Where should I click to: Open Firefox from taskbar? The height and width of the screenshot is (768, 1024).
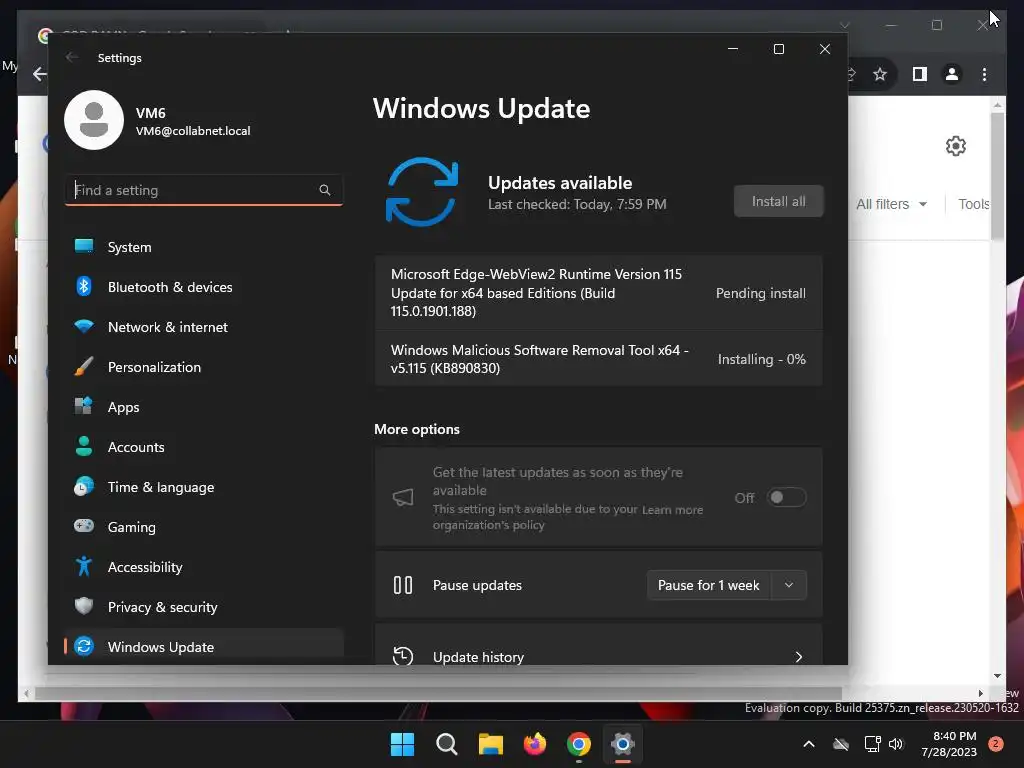click(x=535, y=744)
